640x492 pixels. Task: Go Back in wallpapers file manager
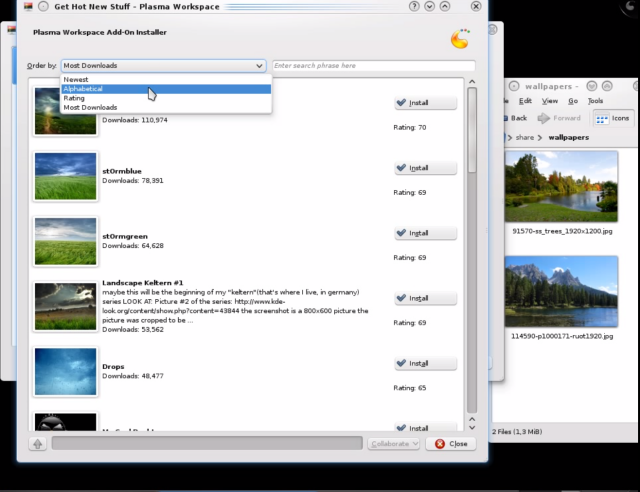click(515, 118)
